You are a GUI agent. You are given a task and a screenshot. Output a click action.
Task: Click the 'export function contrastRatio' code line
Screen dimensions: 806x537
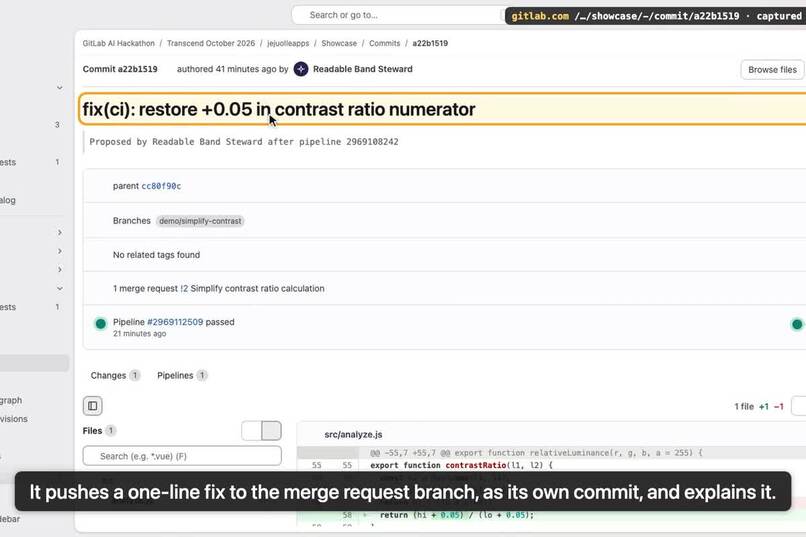(461, 466)
